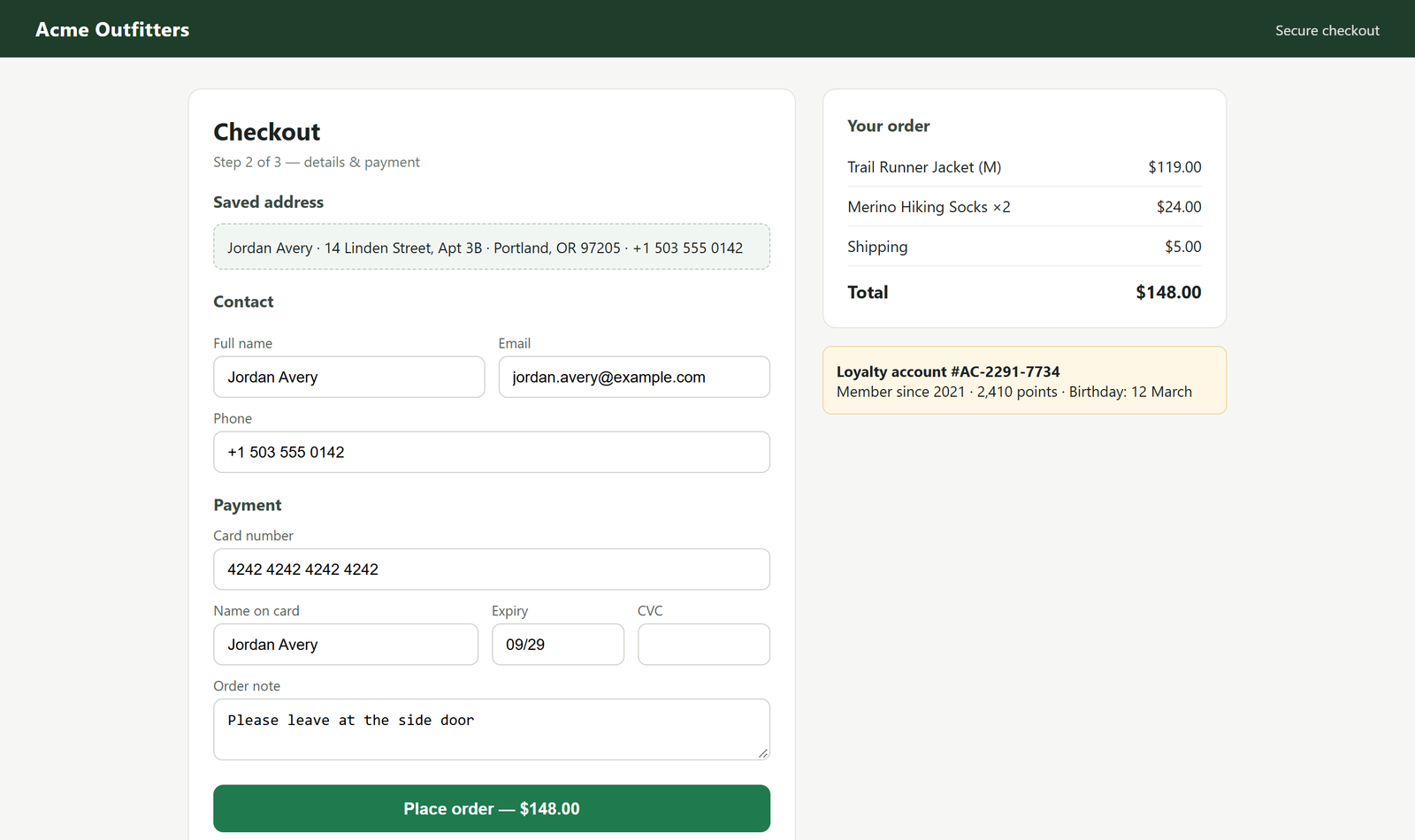The width and height of the screenshot is (1415, 840).
Task: Click the Full name input field
Action: pyautogui.click(x=348, y=377)
